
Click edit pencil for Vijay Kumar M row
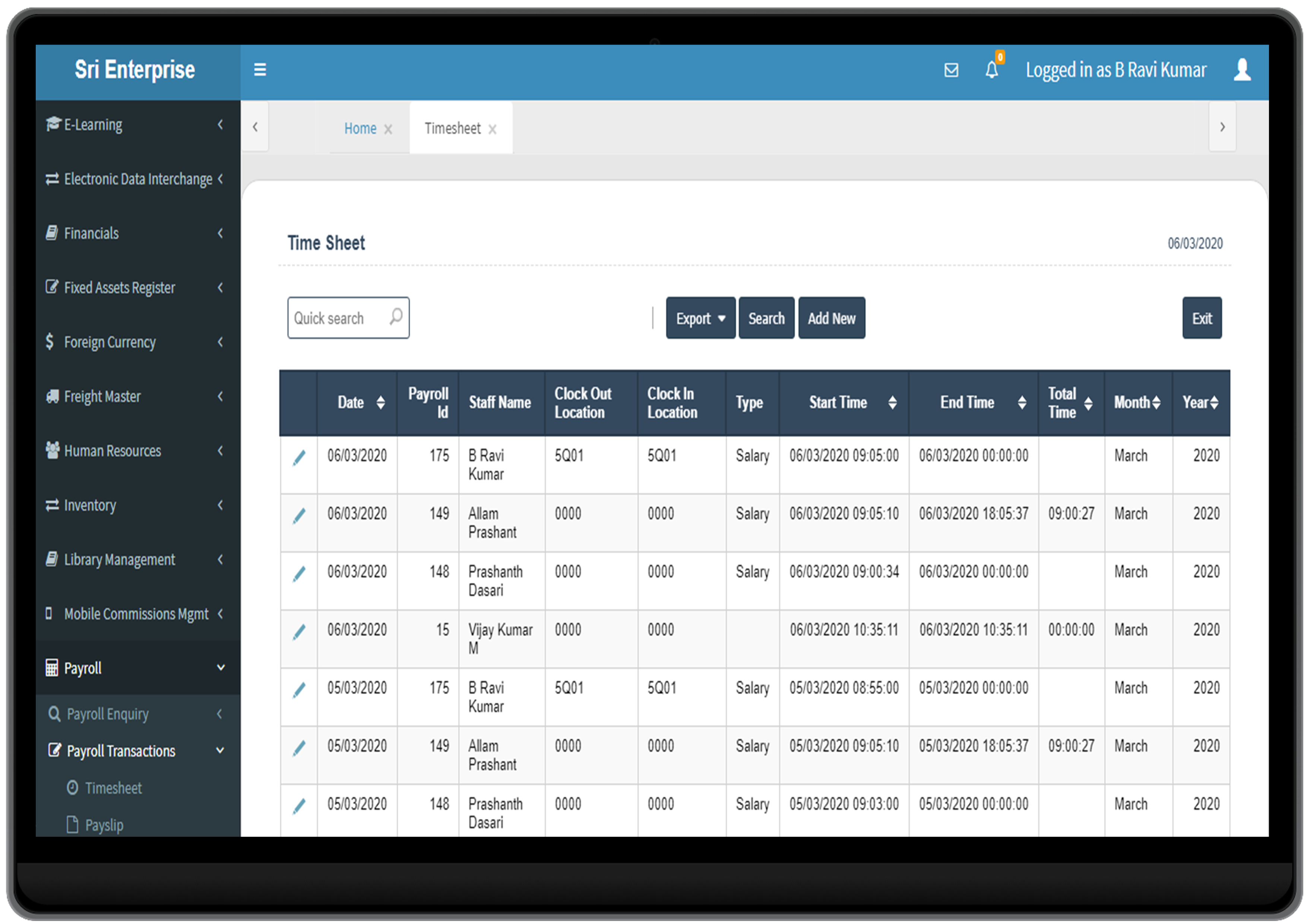click(299, 632)
